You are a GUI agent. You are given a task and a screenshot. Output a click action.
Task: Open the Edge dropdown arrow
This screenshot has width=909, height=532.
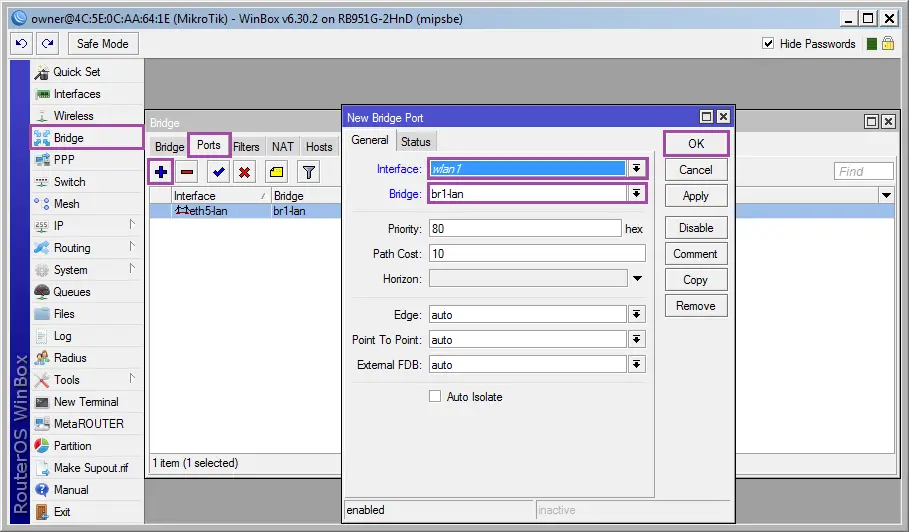(x=637, y=315)
